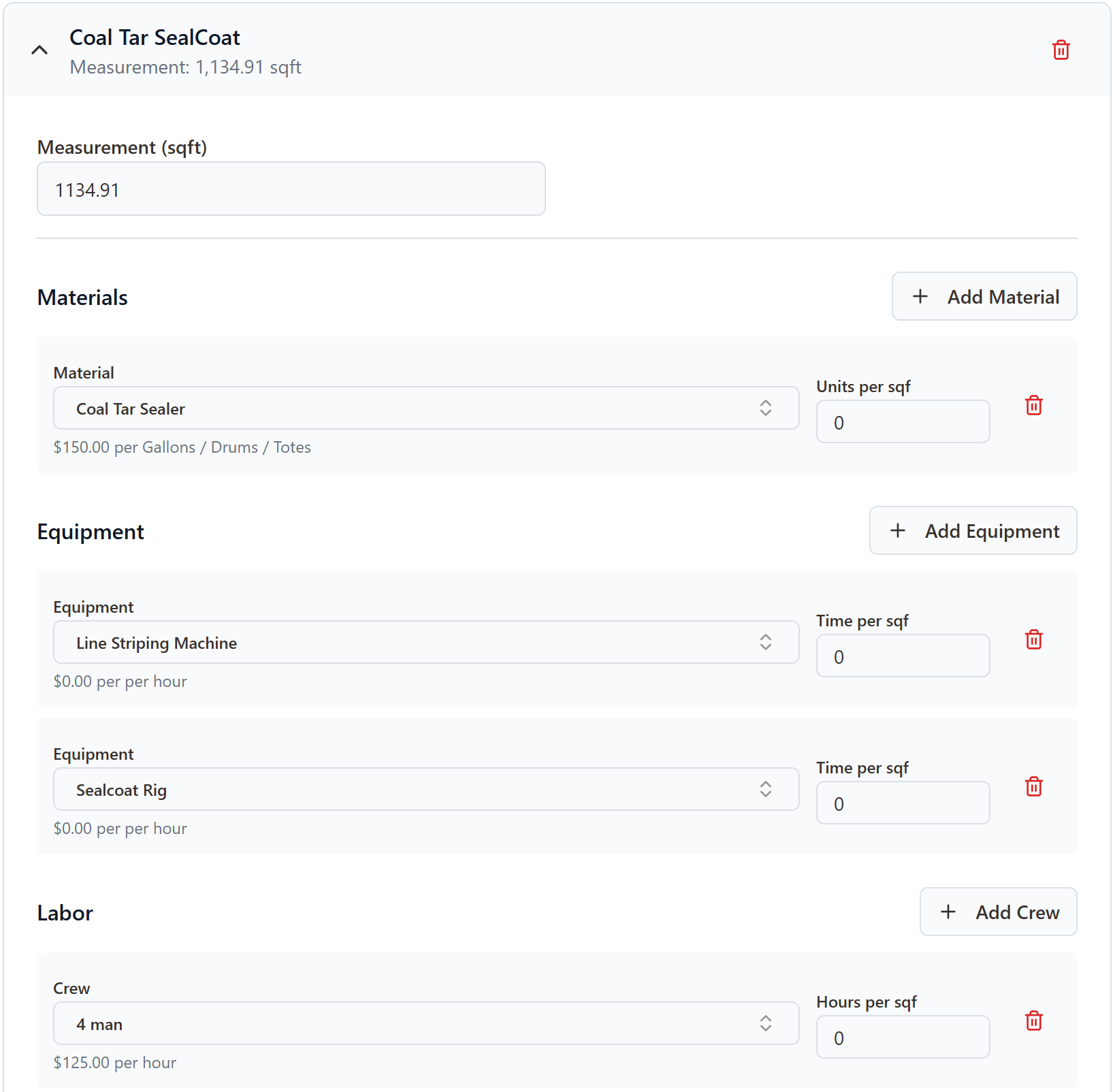This screenshot has width=1115, height=1092.
Task: Click the Time per sqf field for Sealcoat Rig
Action: click(903, 803)
